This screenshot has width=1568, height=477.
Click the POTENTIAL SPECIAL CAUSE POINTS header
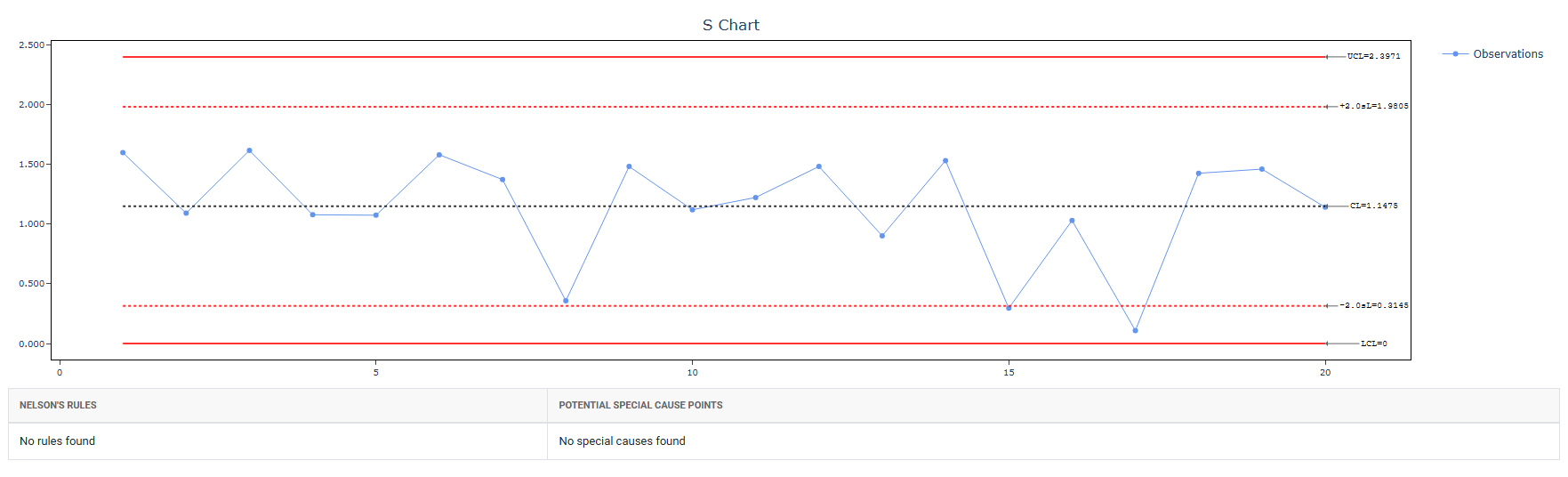tap(640, 405)
